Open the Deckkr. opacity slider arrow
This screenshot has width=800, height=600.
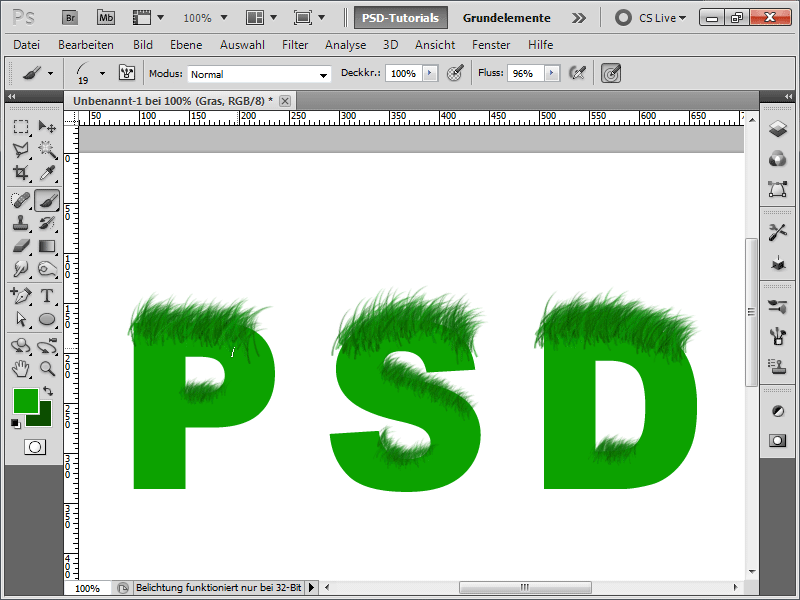click(430, 73)
